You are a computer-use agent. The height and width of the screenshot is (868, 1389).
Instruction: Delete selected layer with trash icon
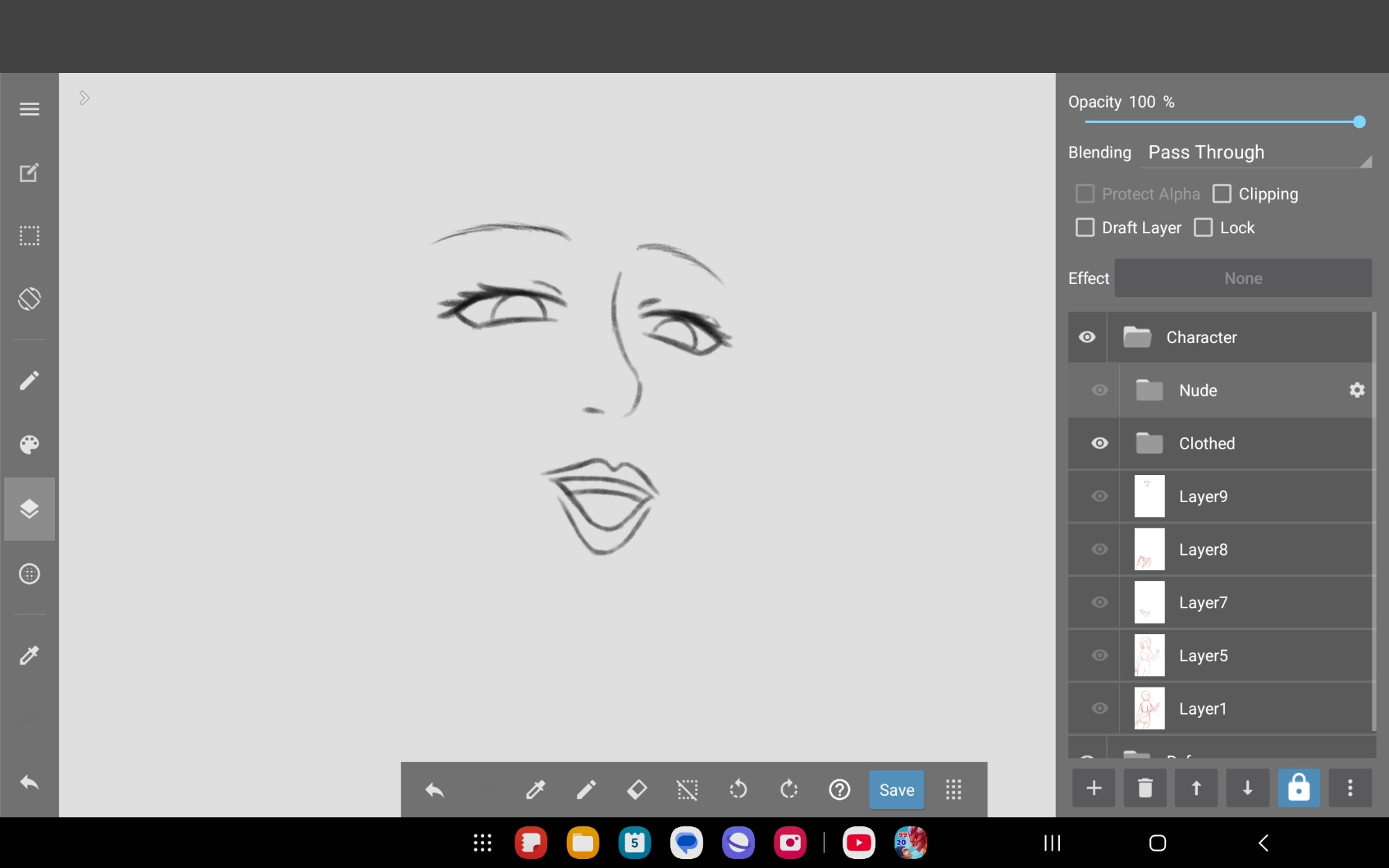pyautogui.click(x=1145, y=788)
